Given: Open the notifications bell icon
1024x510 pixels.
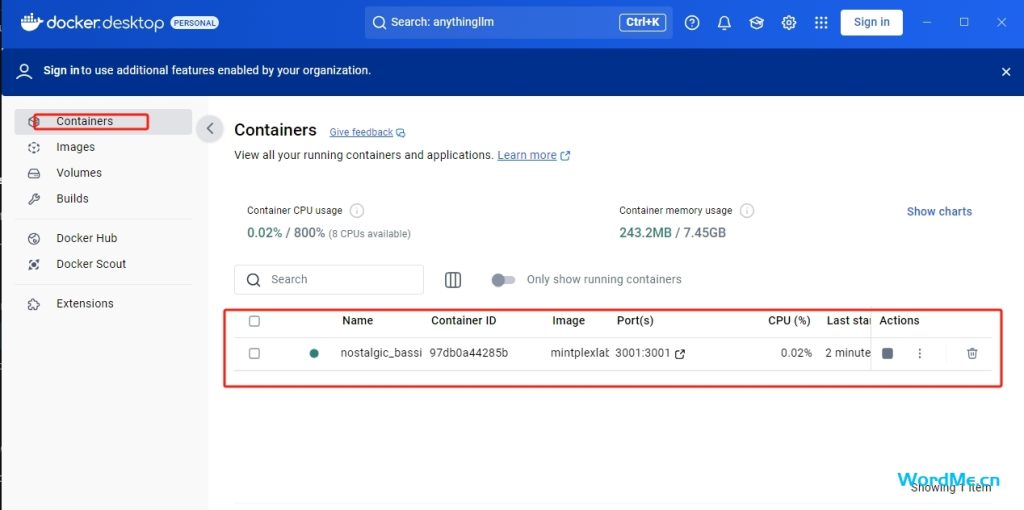Looking at the screenshot, I should click(x=724, y=23).
